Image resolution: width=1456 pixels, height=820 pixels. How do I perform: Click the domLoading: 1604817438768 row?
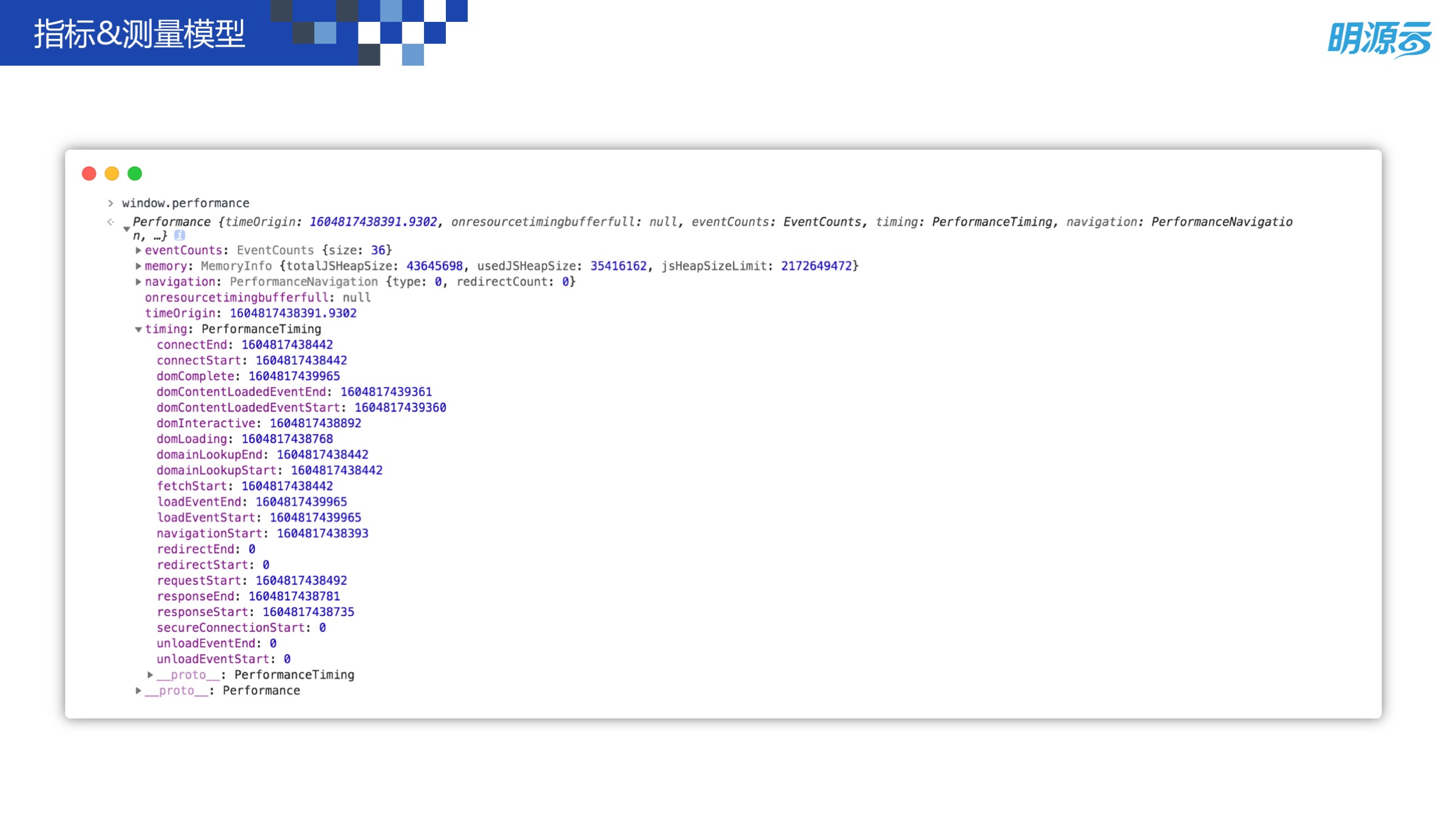pos(245,439)
